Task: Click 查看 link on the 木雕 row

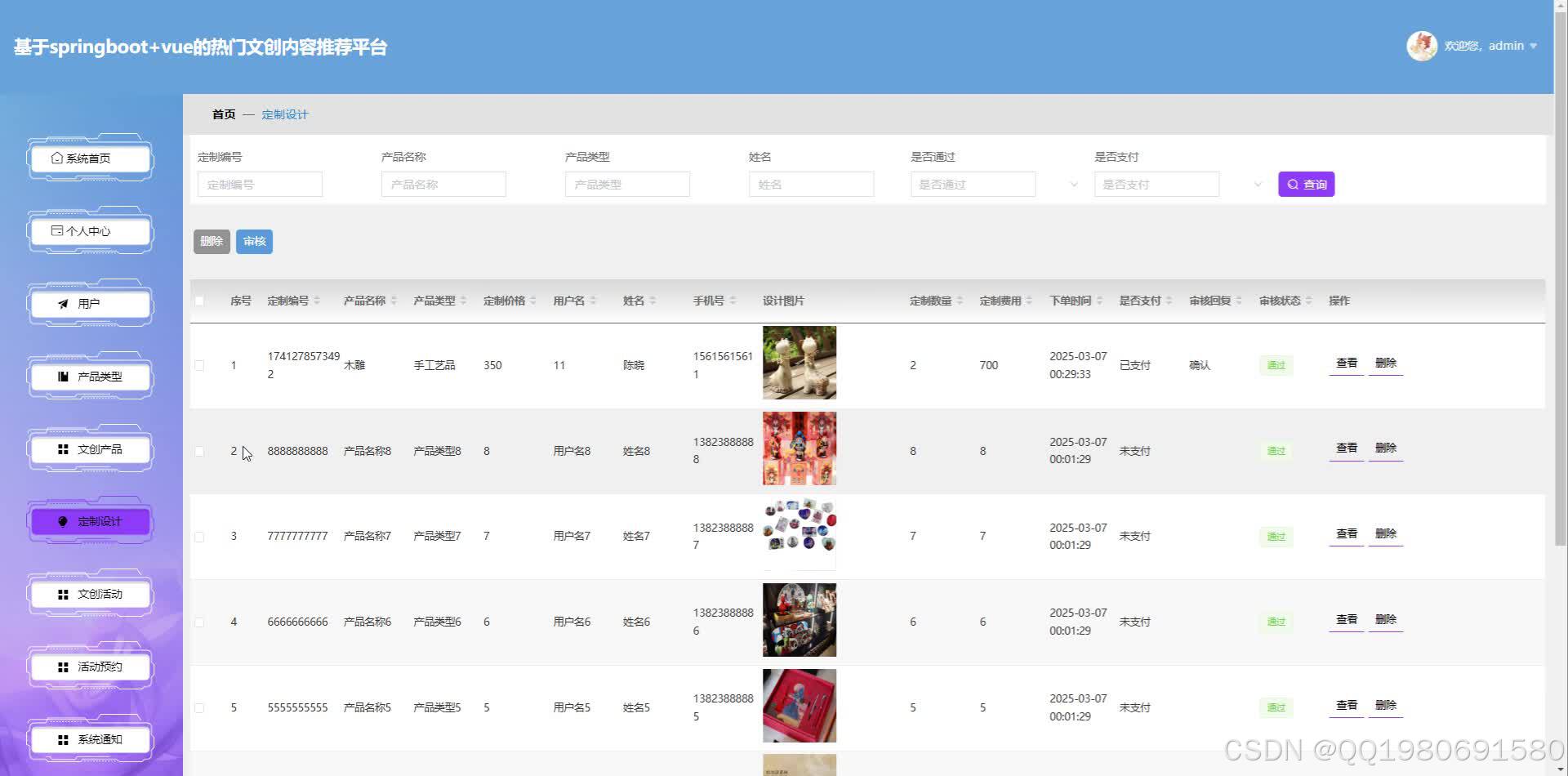Action: click(x=1345, y=363)
